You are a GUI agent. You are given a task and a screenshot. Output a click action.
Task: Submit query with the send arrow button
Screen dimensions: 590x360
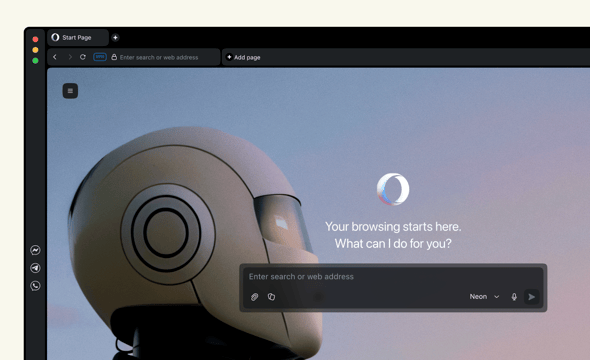click(x=532, y=297)
